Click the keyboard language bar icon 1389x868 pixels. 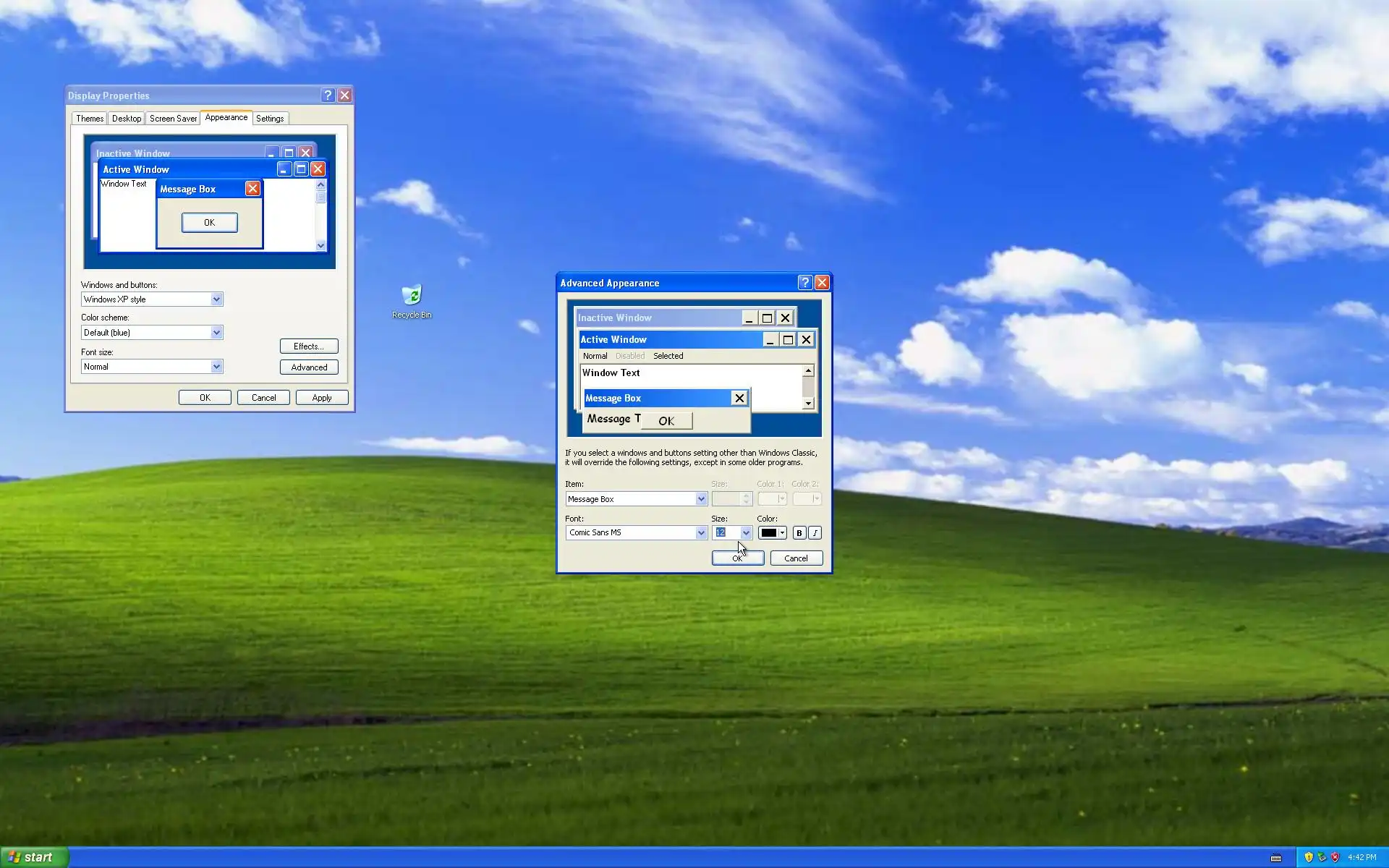click(1276, 858)
